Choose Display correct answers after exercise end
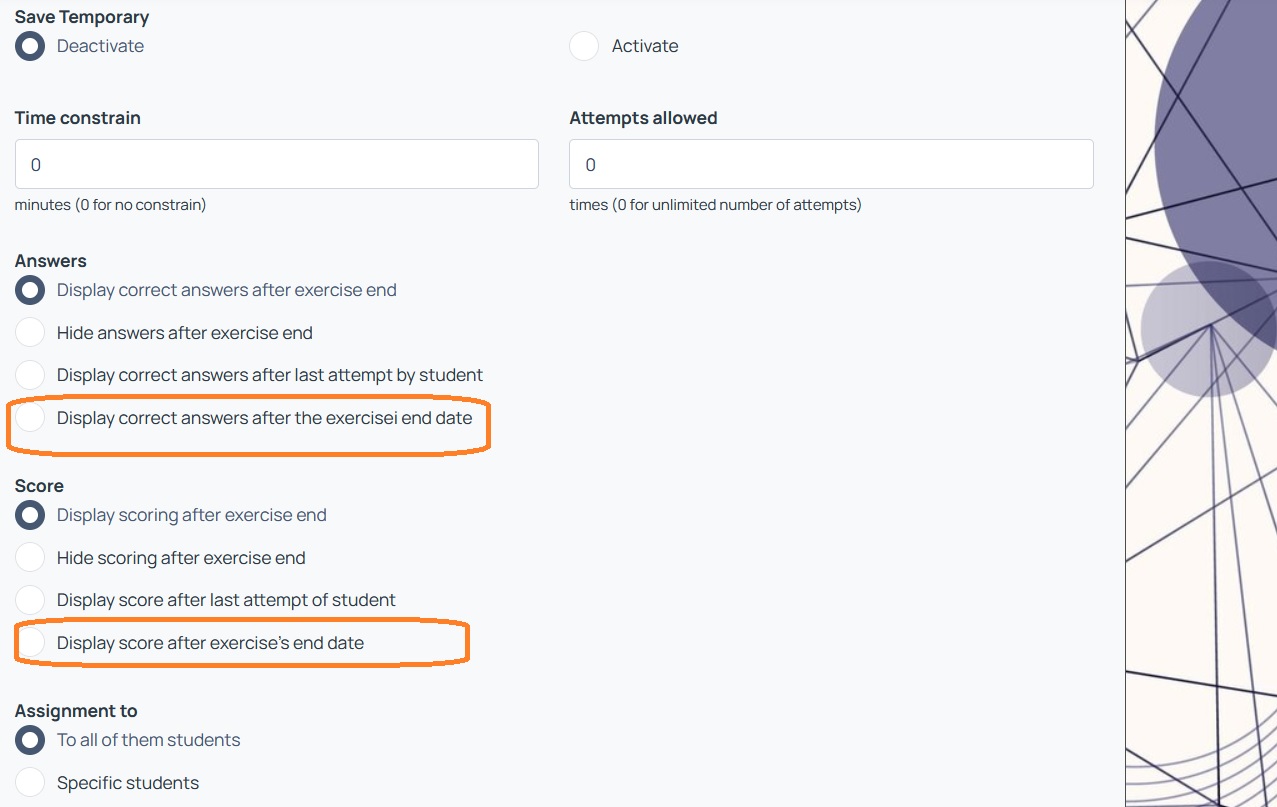The height and width of the screenshot is (807, 1277). coord(30,290)
